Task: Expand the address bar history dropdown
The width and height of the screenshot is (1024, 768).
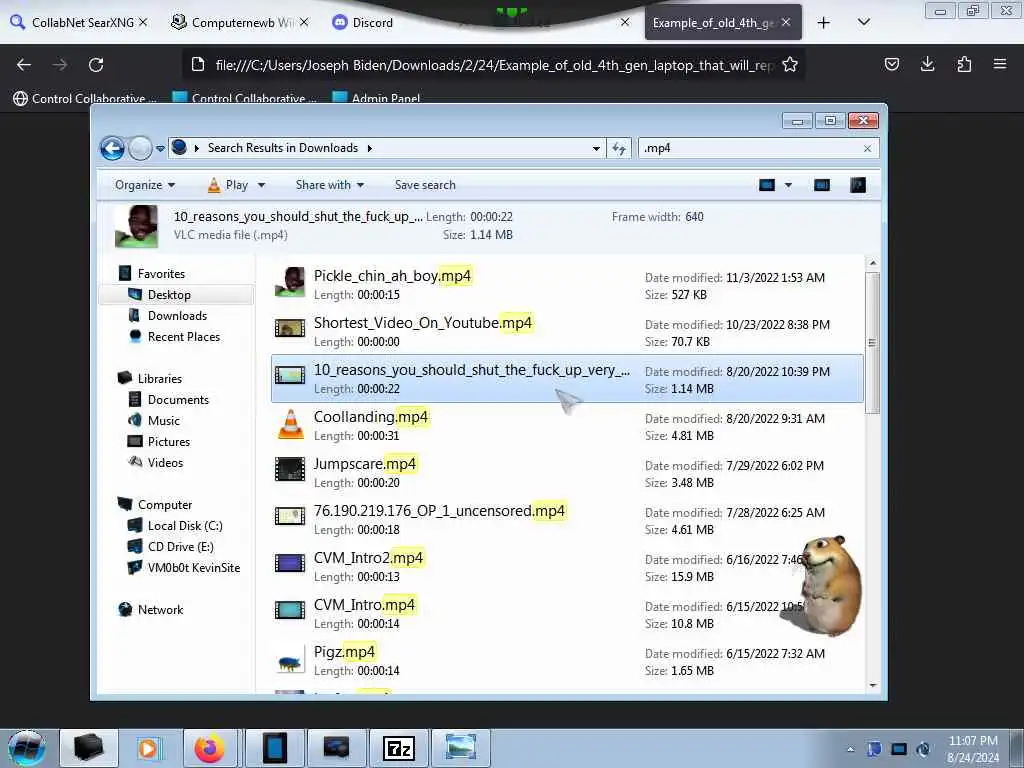Action: (x=596, y=148)
